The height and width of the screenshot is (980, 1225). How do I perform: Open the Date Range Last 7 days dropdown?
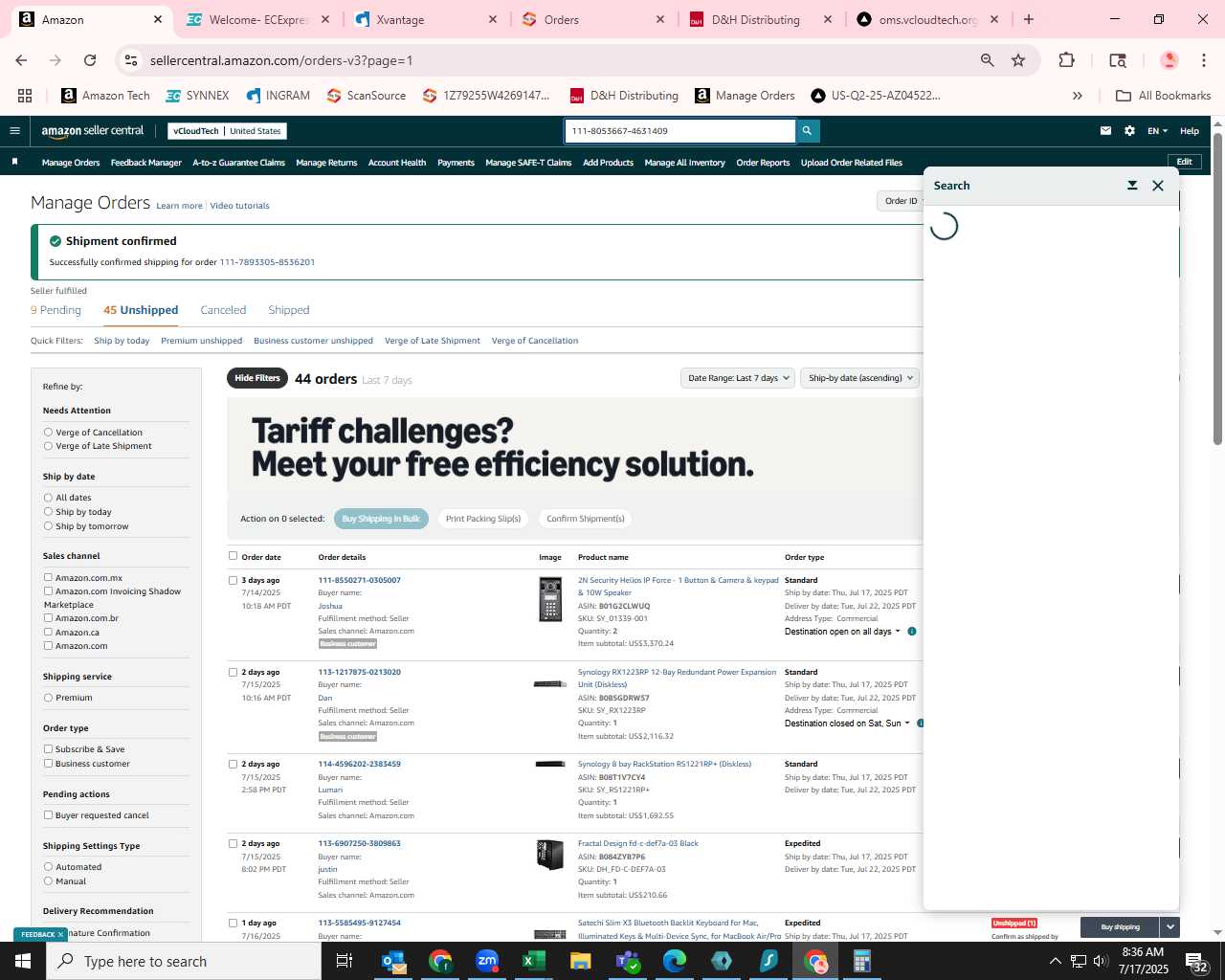738,378
